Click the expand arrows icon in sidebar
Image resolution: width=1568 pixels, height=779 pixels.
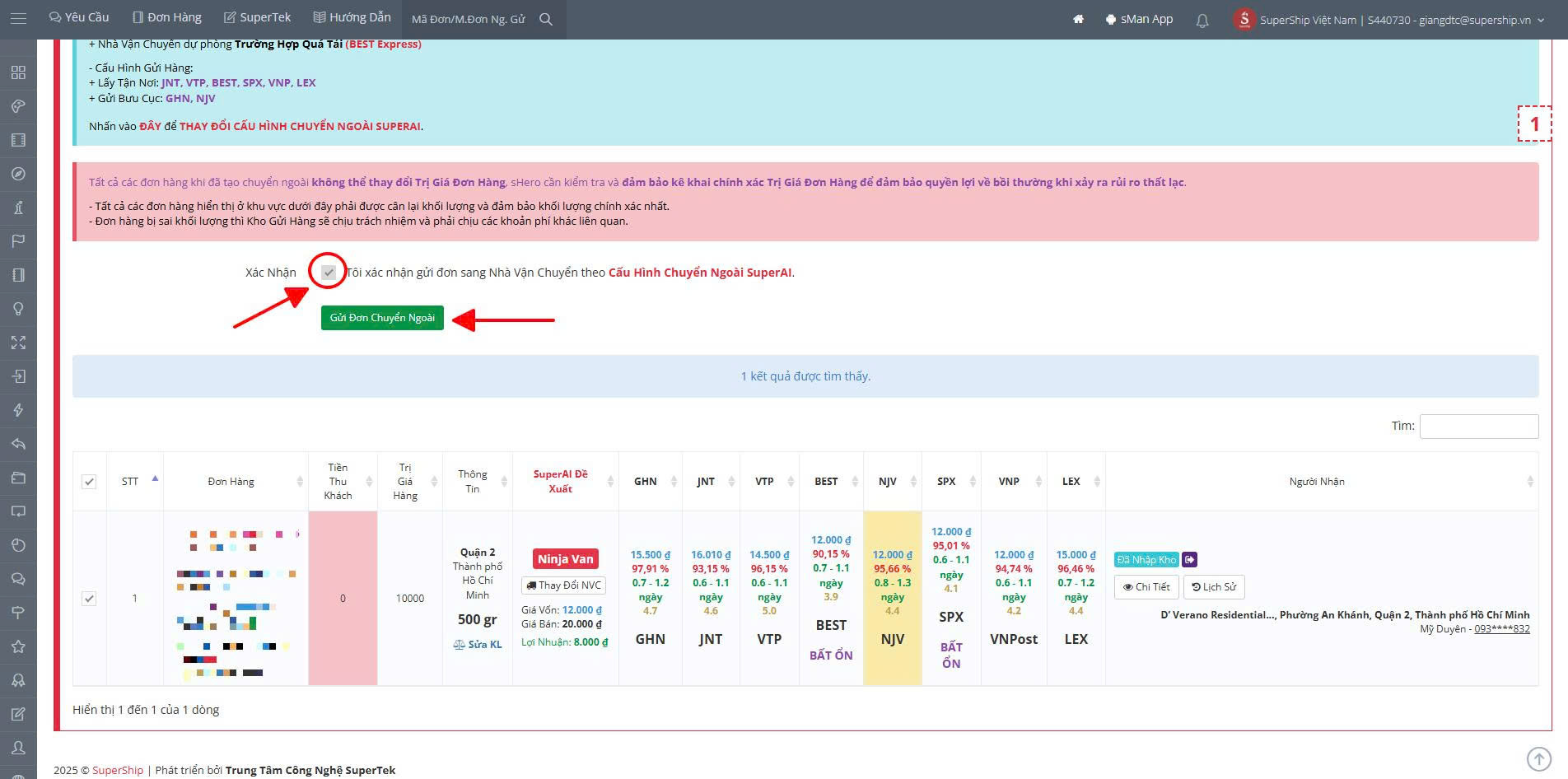pyautogui.click(x=18, y=343)
